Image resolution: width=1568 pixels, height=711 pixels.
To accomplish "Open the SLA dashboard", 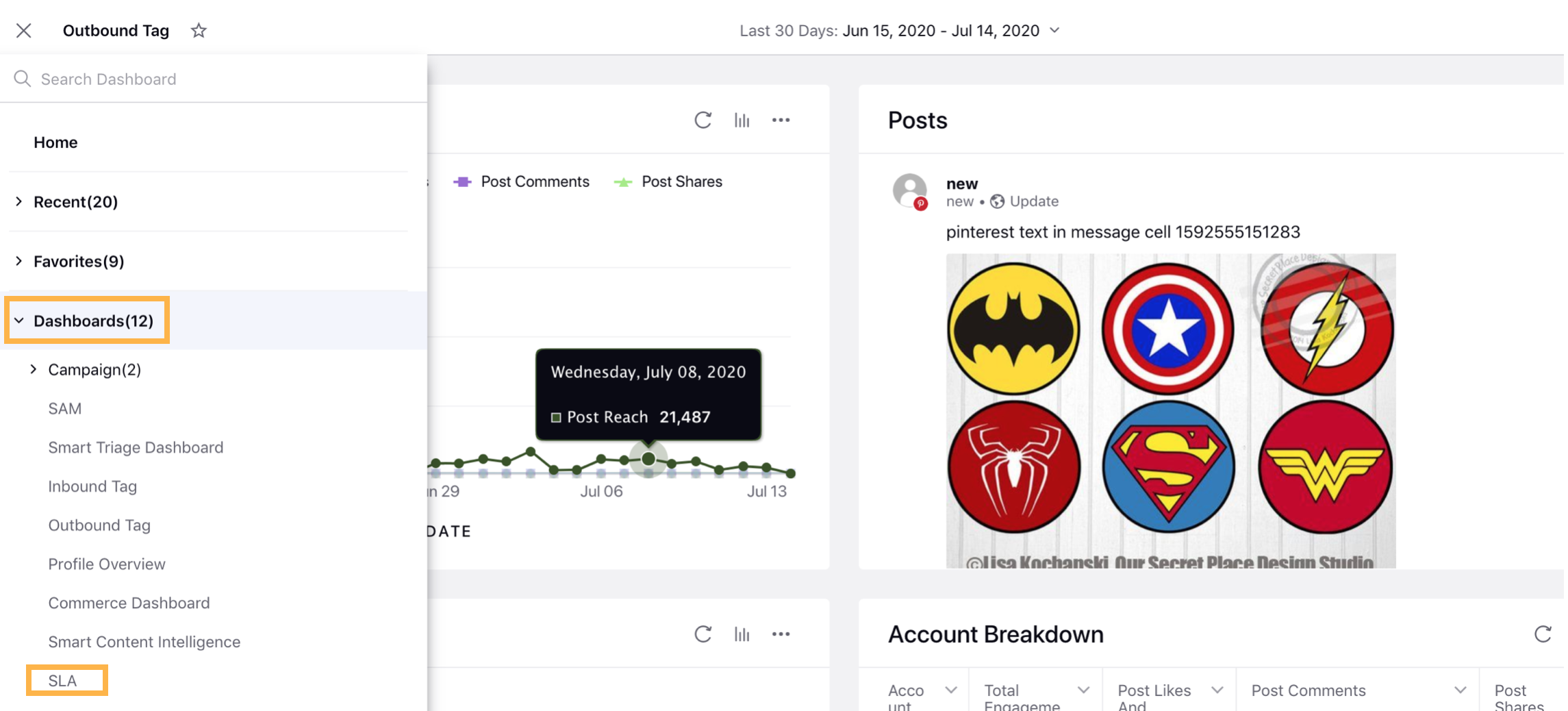I will click(x=62, y=681).
